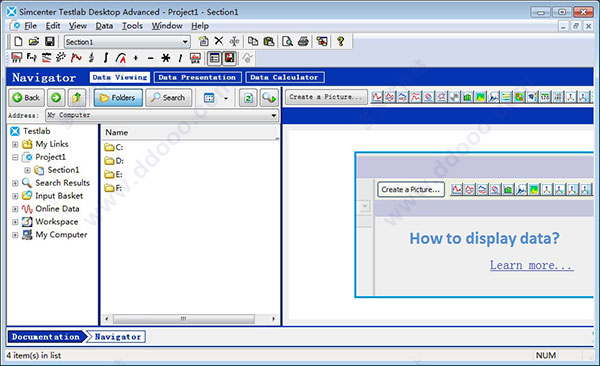600x366 pixels.
Task: Click the file list scroll right arrow
Action: (x=273, y=319)
